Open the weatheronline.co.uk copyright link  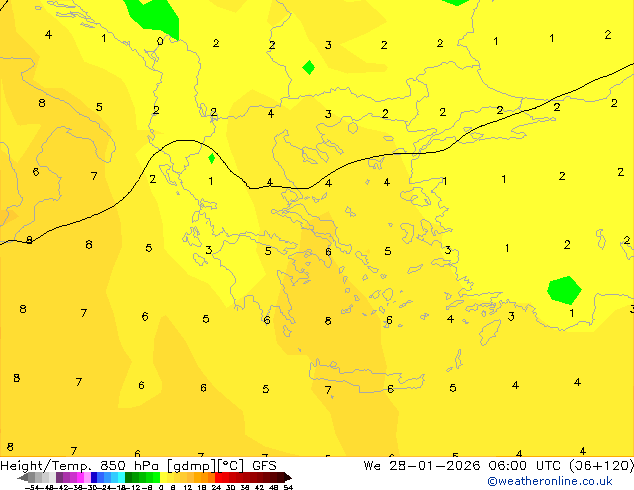tap(550, 481)
